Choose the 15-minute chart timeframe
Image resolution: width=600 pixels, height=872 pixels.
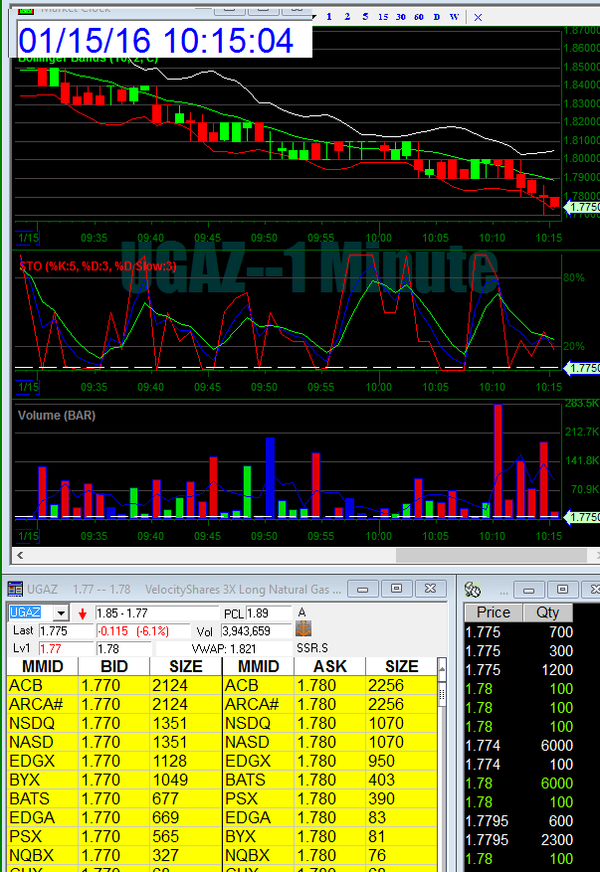[x=383, y=17]
